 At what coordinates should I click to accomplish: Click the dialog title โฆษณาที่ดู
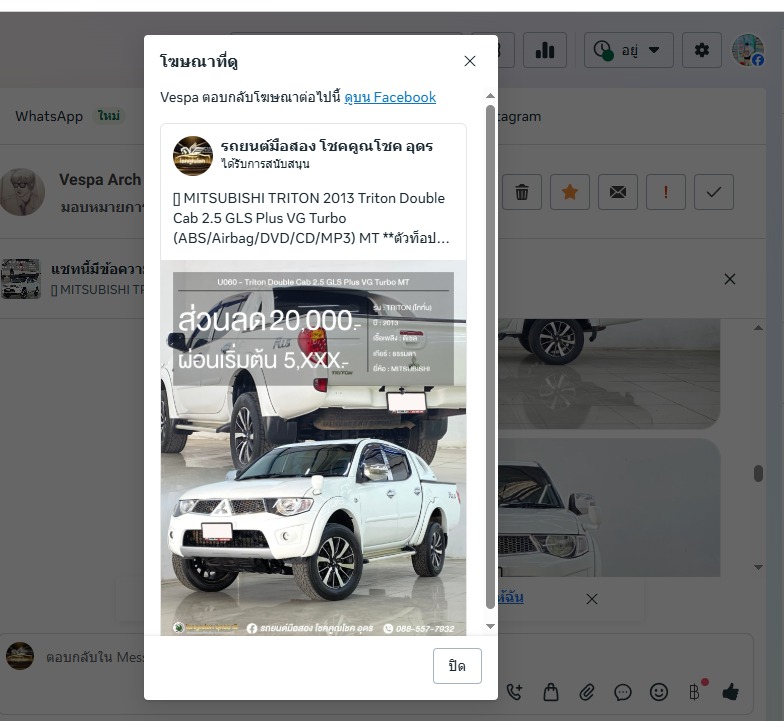click(x=199, y=62)
